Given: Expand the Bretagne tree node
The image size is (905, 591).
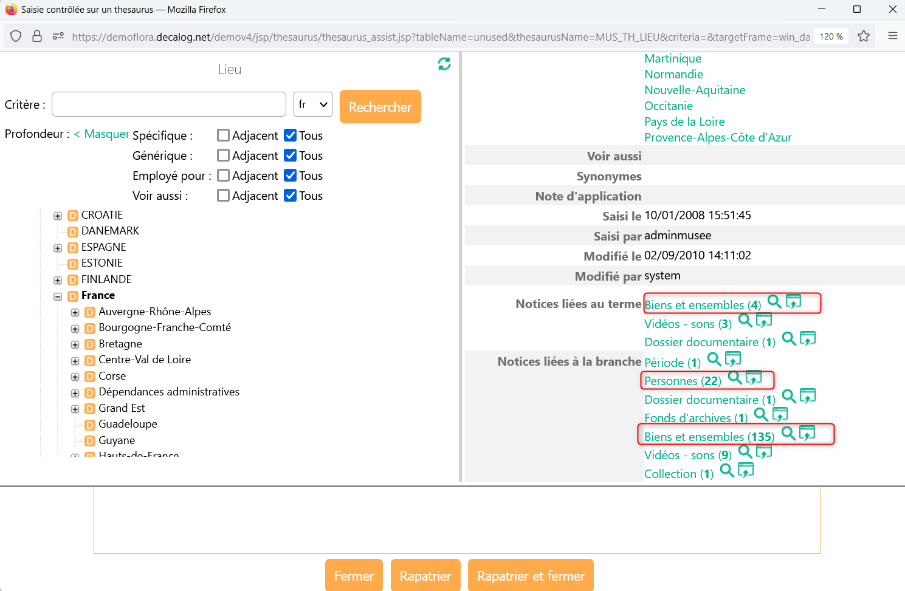Looking at the screenshot, I should coord(75,344).
